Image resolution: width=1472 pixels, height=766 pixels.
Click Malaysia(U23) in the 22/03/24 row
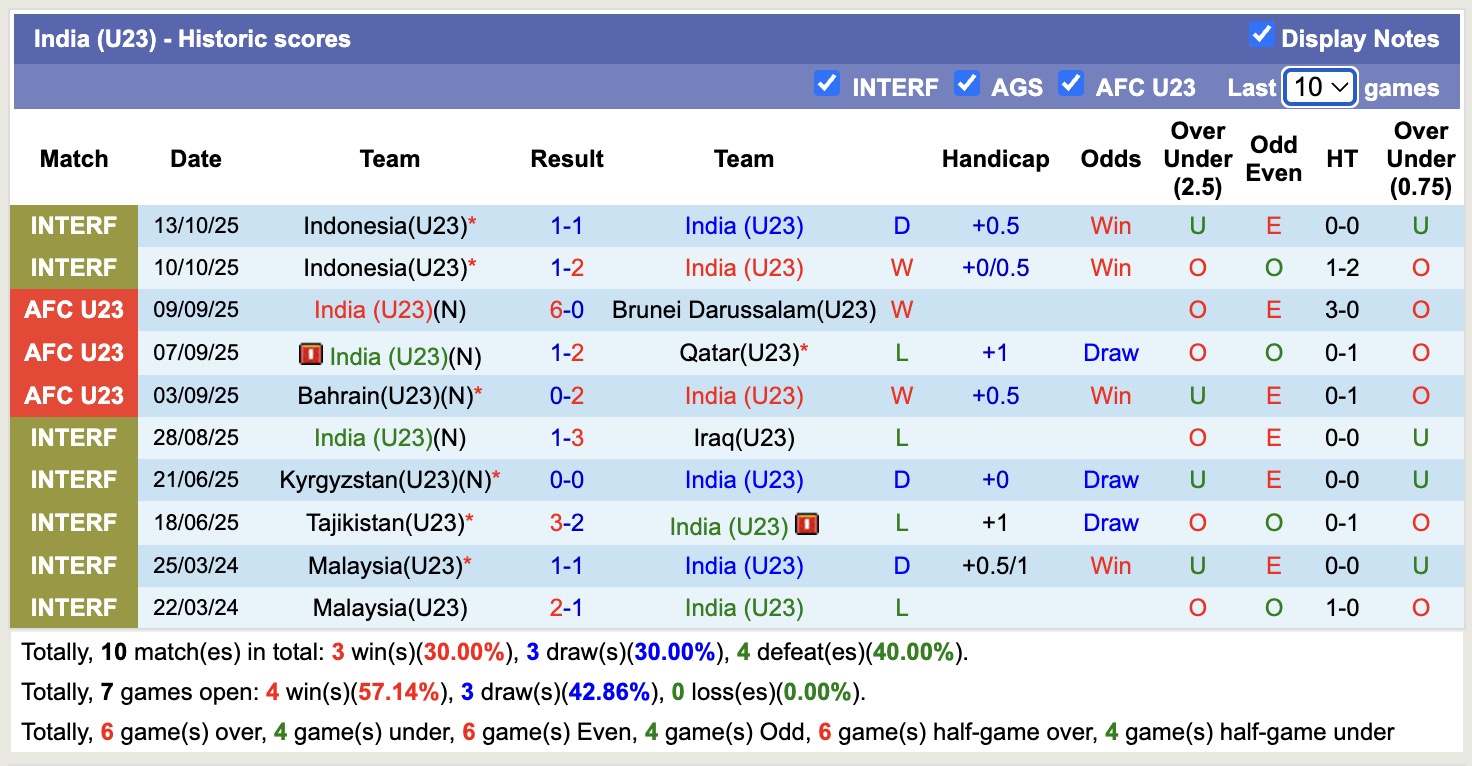click(390, 608)
